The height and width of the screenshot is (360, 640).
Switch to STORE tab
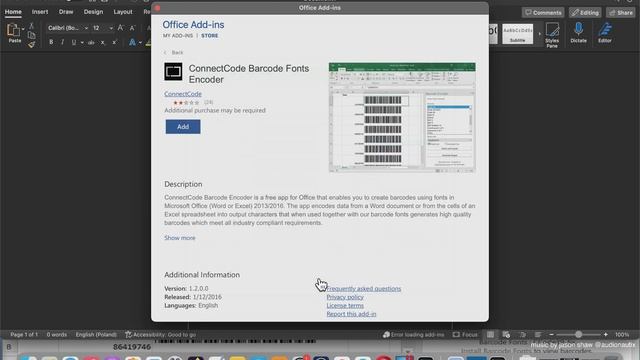pyautogui.click(x=209, y=36)
